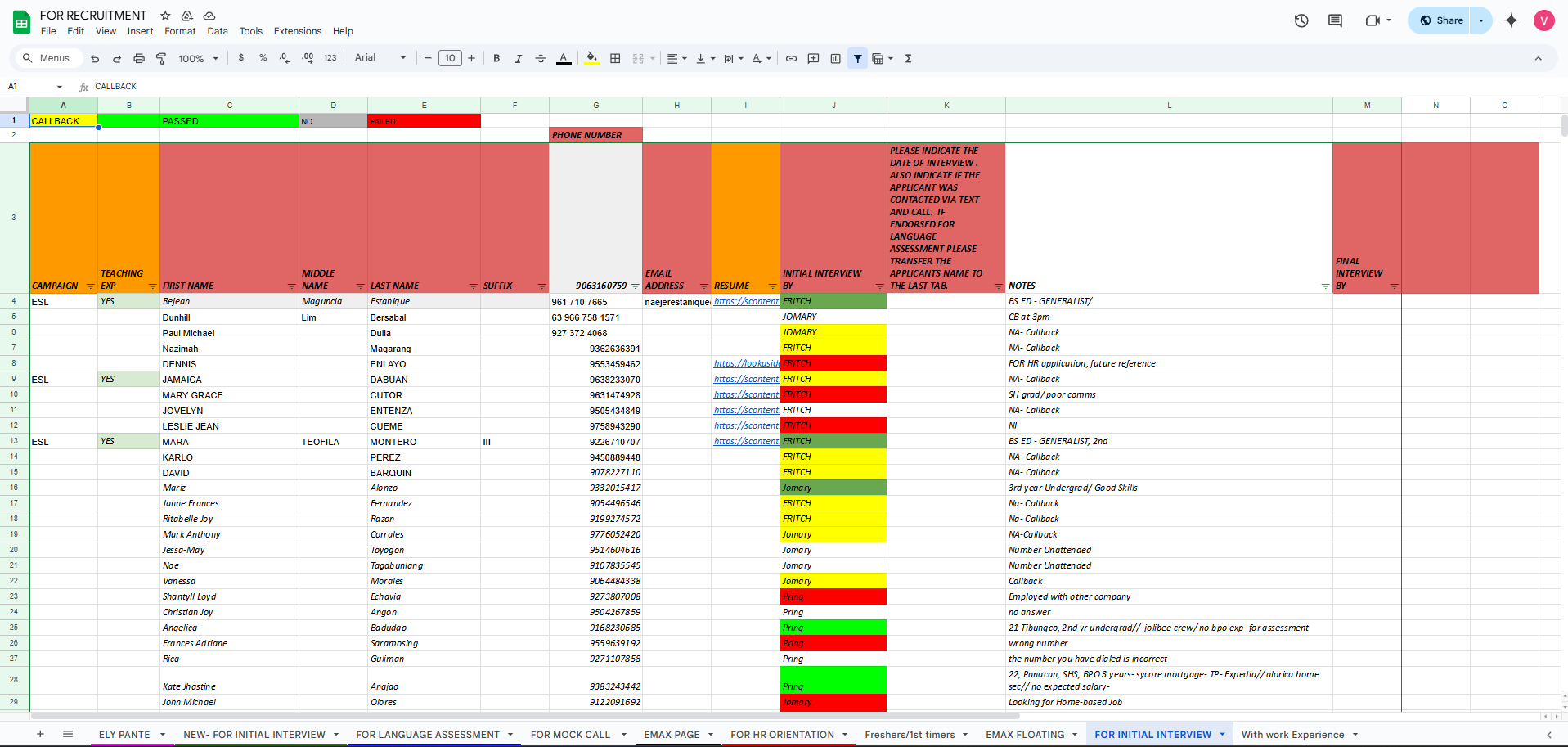The height and width of the screenshot is (747, 1568).
Task: Undo the last action
Action: [95, 58]
